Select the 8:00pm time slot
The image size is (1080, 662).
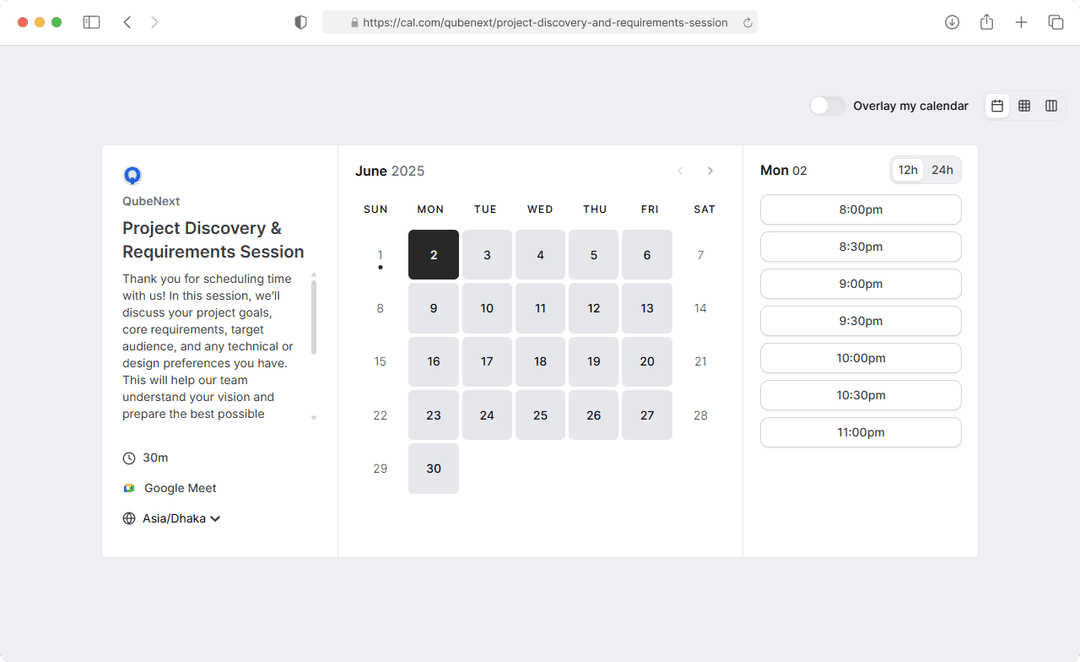(860, 210)
